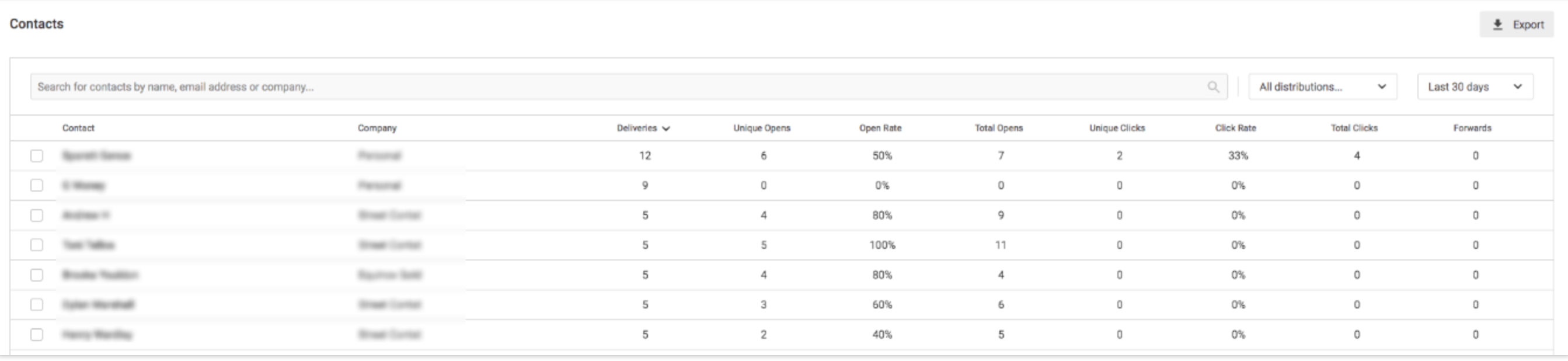Click the Total Clicks column header
This screenshot has width=1568, height=361.
pyautogui.click(x=1354, y=128)
